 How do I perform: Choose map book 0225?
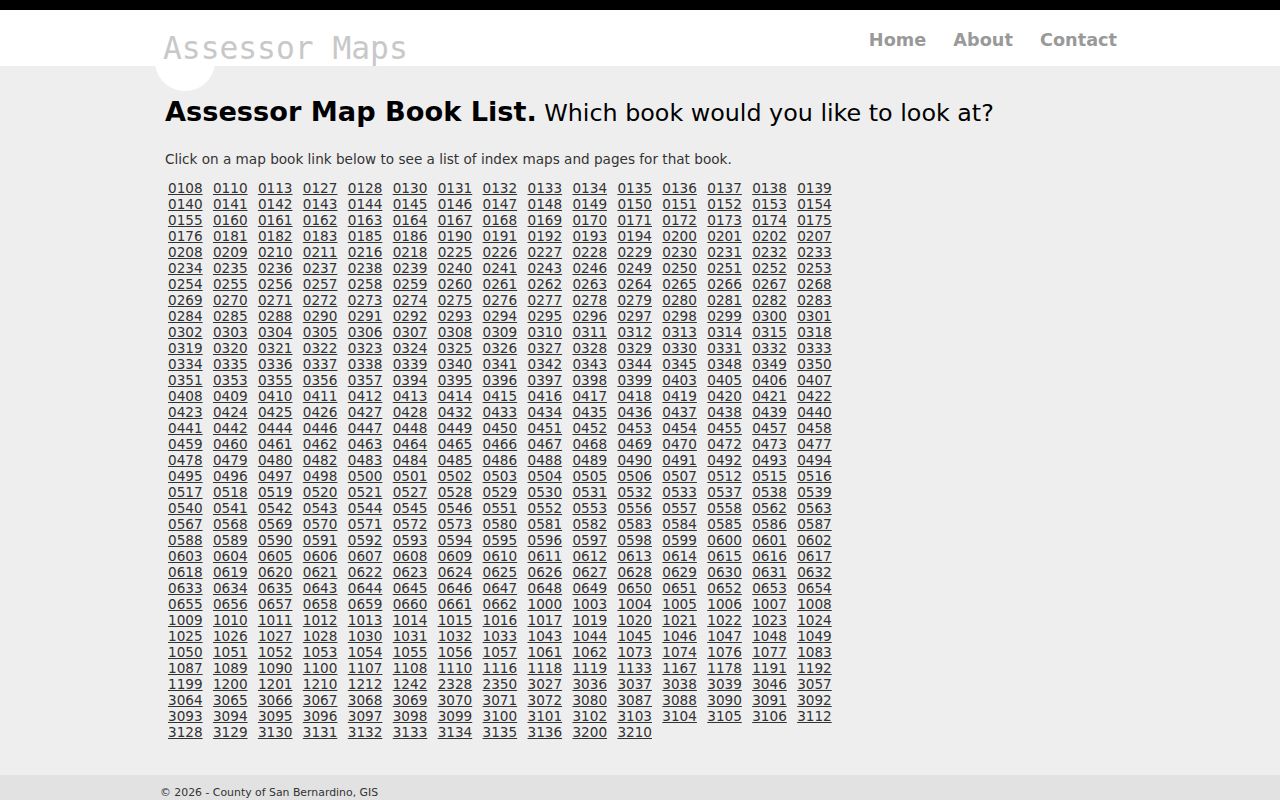click(455, 252)
